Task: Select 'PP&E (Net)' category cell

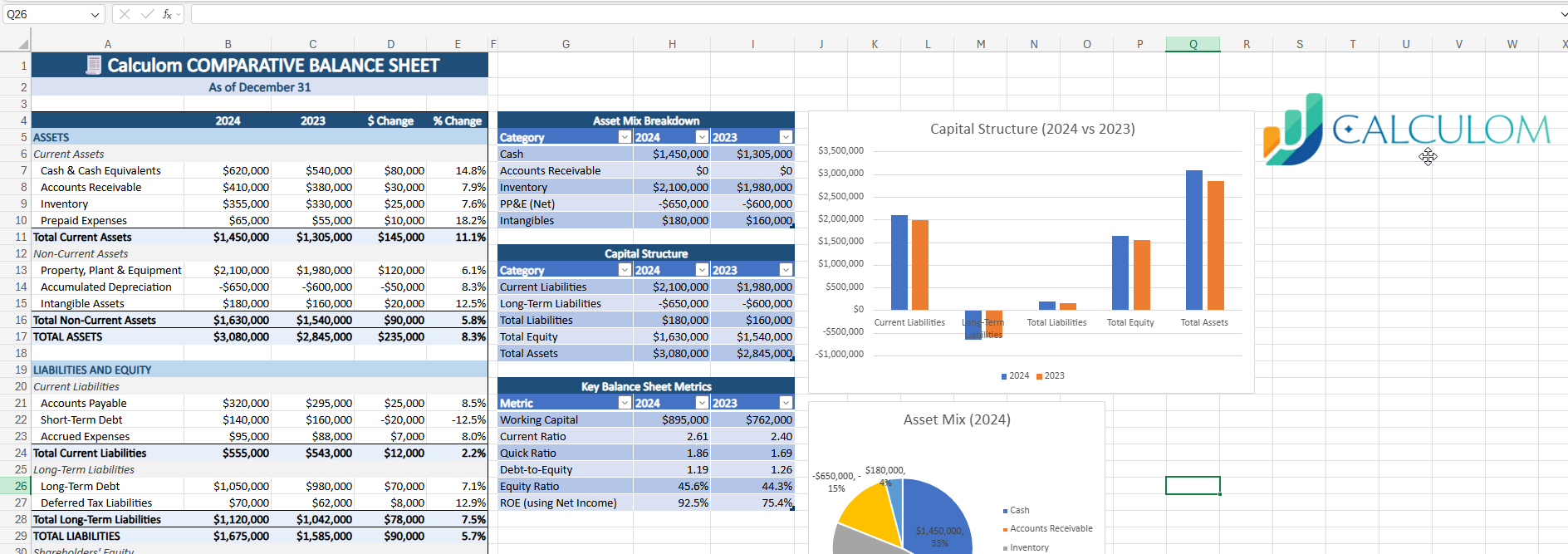Action: pyautogui.click(x=566, y=203)
